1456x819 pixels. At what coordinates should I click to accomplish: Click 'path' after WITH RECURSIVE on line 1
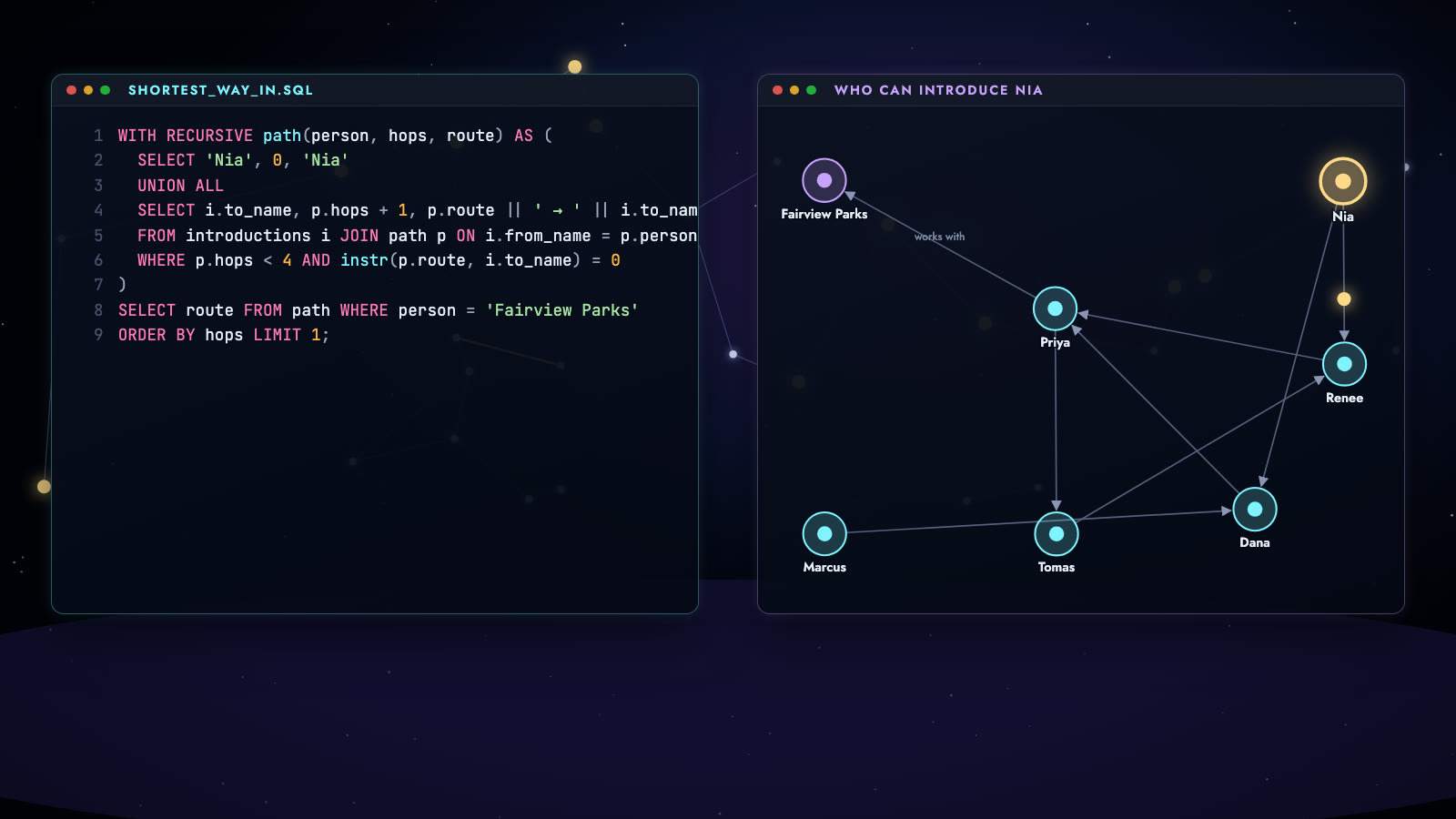(282, 136)
